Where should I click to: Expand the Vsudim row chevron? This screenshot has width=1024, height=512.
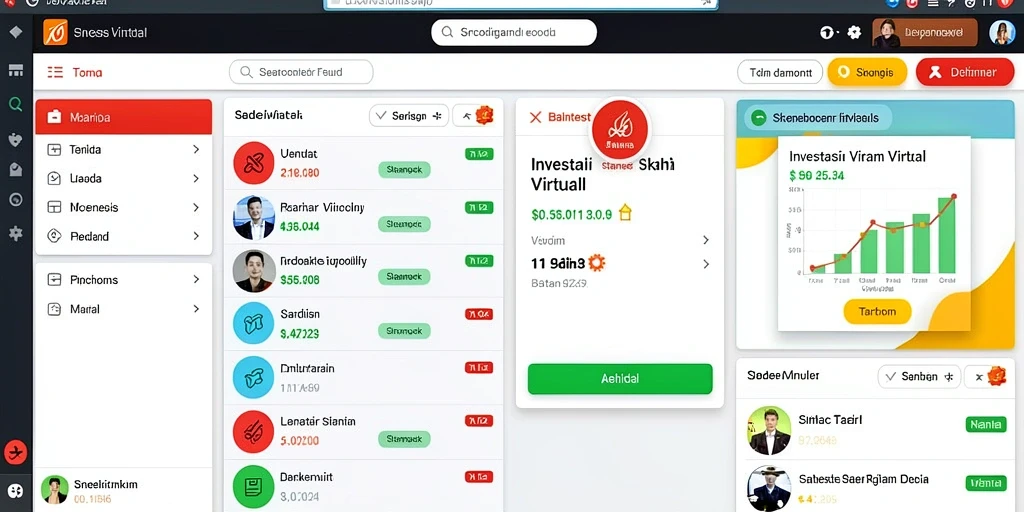pyautogui.click(x=706, y=240)
